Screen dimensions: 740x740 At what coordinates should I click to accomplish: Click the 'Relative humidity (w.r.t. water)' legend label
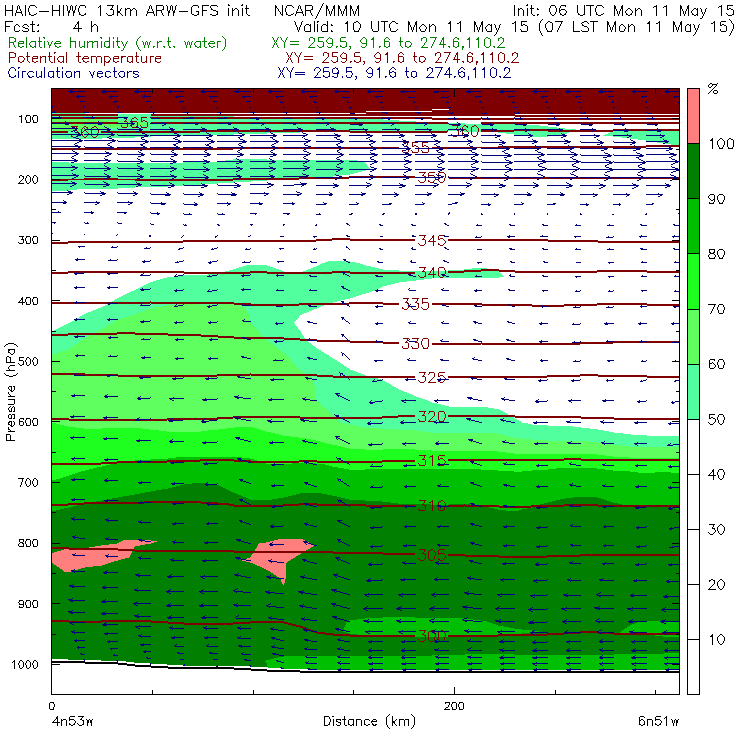118,43
